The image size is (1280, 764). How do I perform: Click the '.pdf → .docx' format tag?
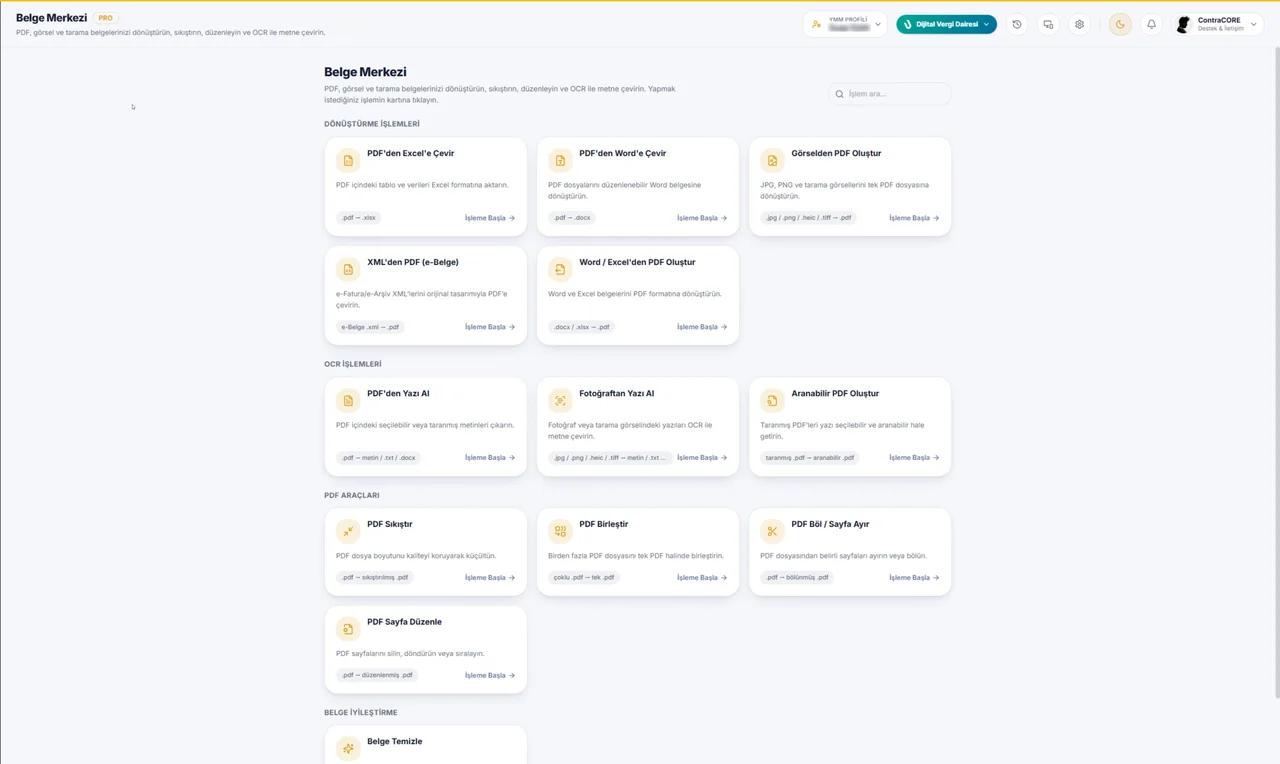tap(572, 218)
